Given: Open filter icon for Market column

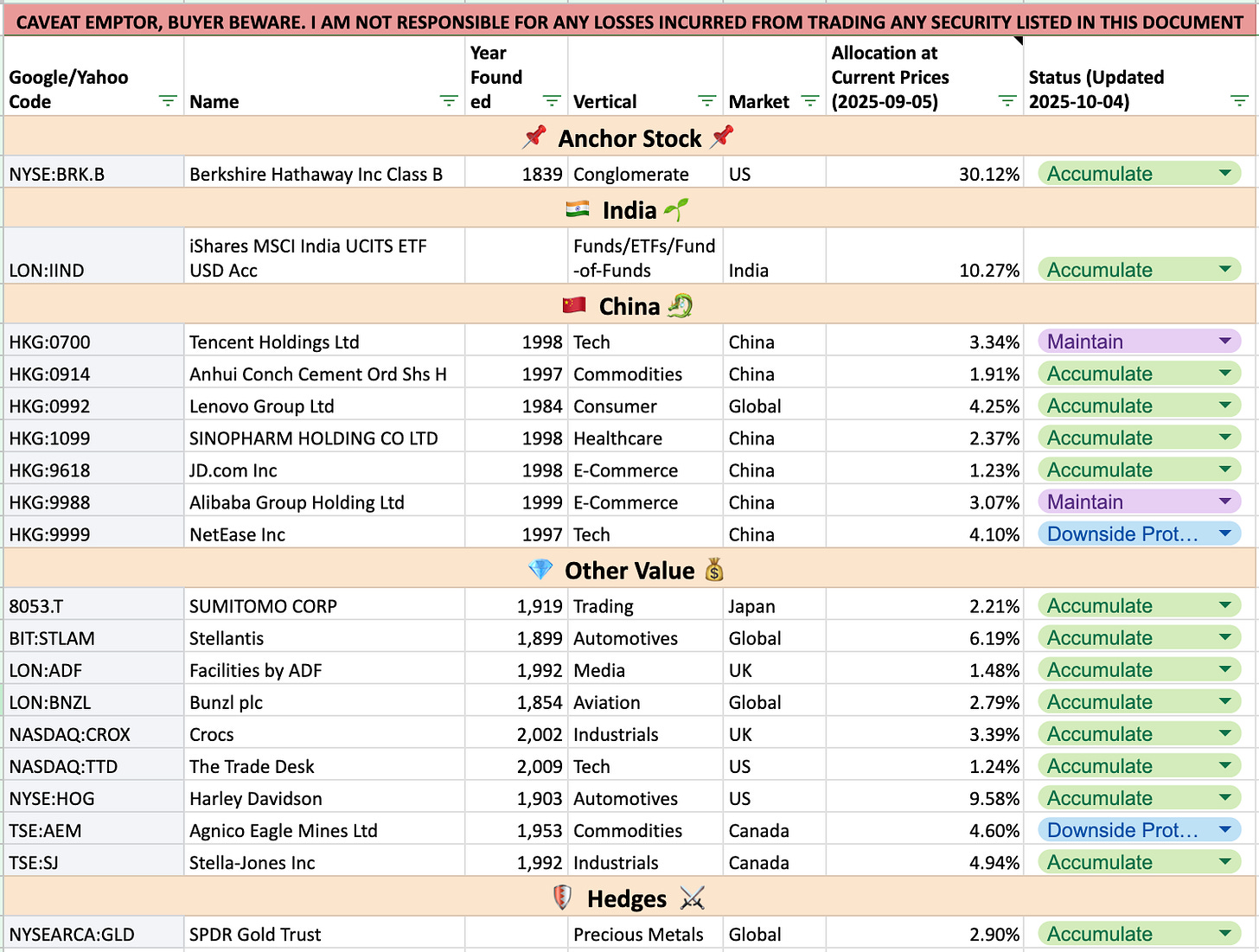Looking at the screenshot, I should [810, 101].
